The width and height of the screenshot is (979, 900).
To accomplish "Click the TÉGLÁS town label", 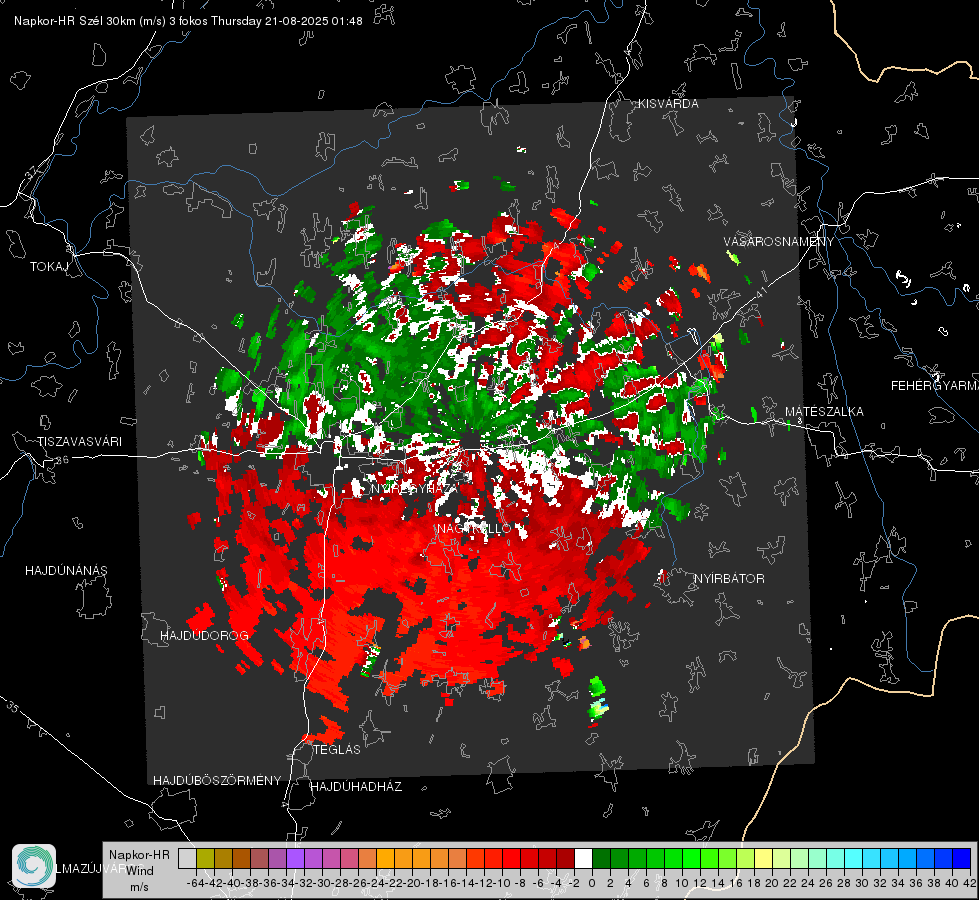I will pyautogui.click(x=337, y=750).
